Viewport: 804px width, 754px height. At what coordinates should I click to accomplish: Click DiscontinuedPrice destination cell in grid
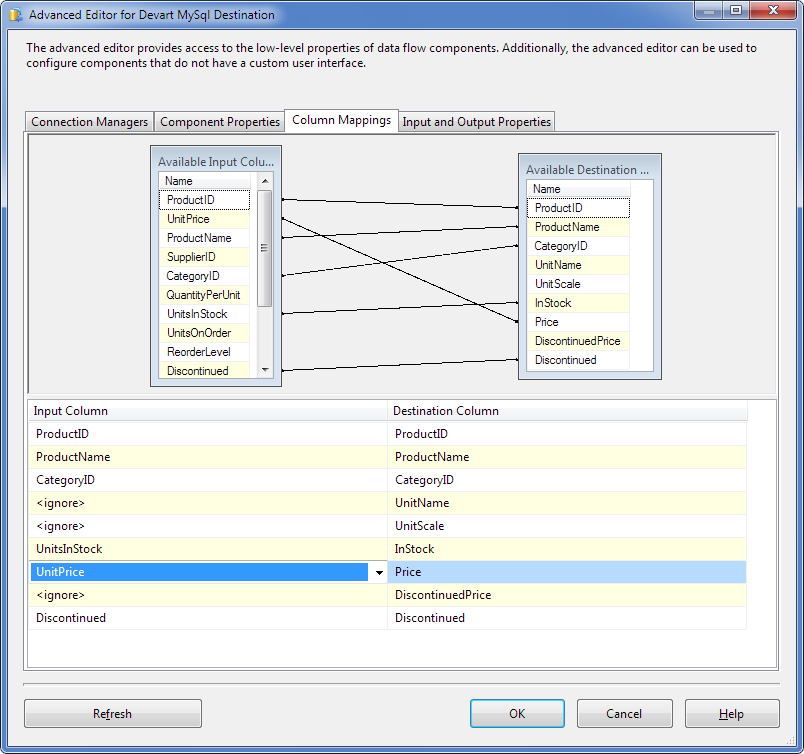[567, 595]
